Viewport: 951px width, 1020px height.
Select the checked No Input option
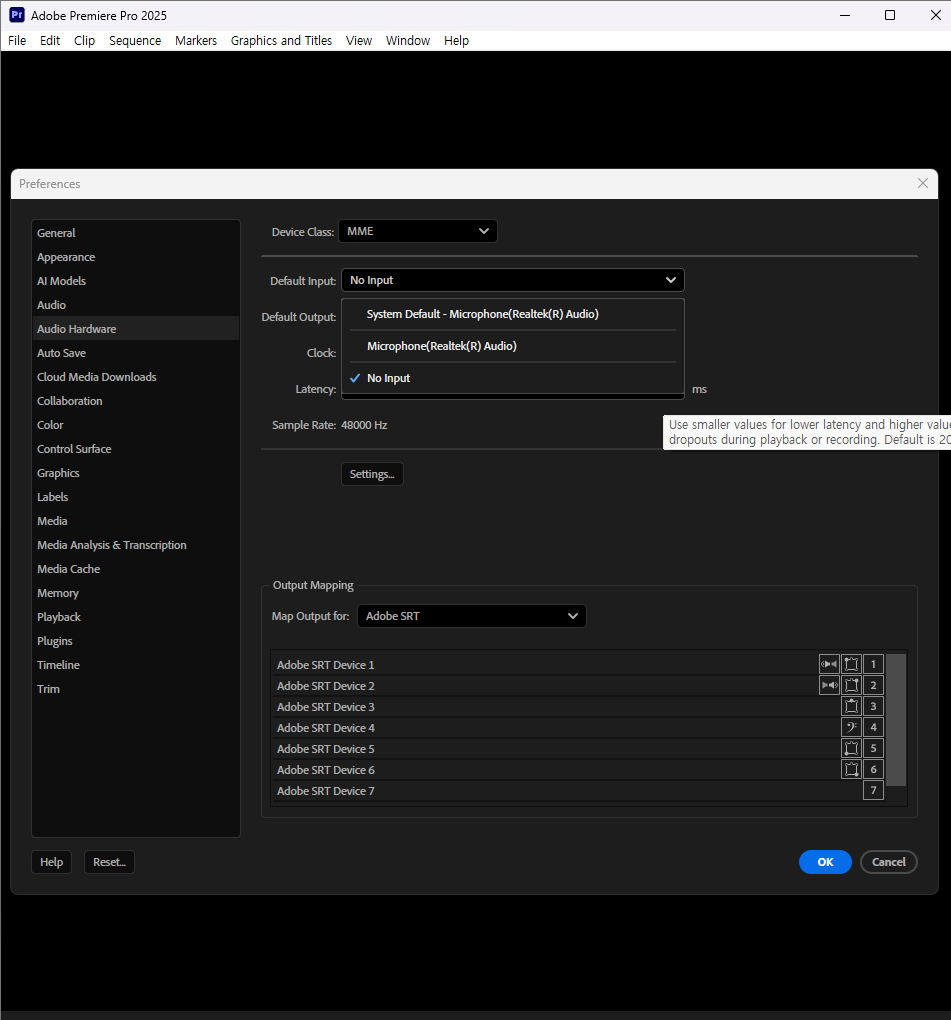pyautogui.click(x=513, y=378)
